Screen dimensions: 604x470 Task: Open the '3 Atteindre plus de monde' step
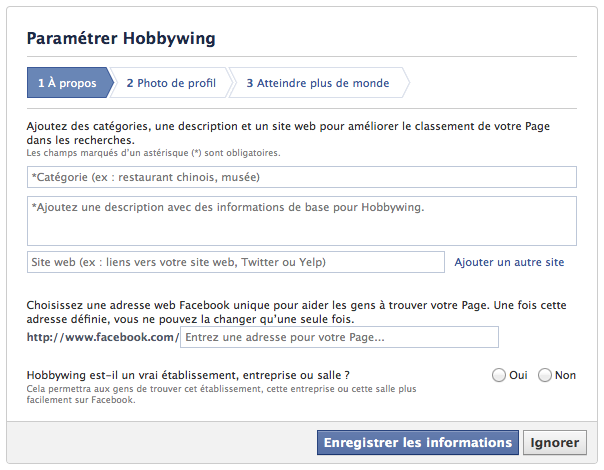[x=318, y=83]
